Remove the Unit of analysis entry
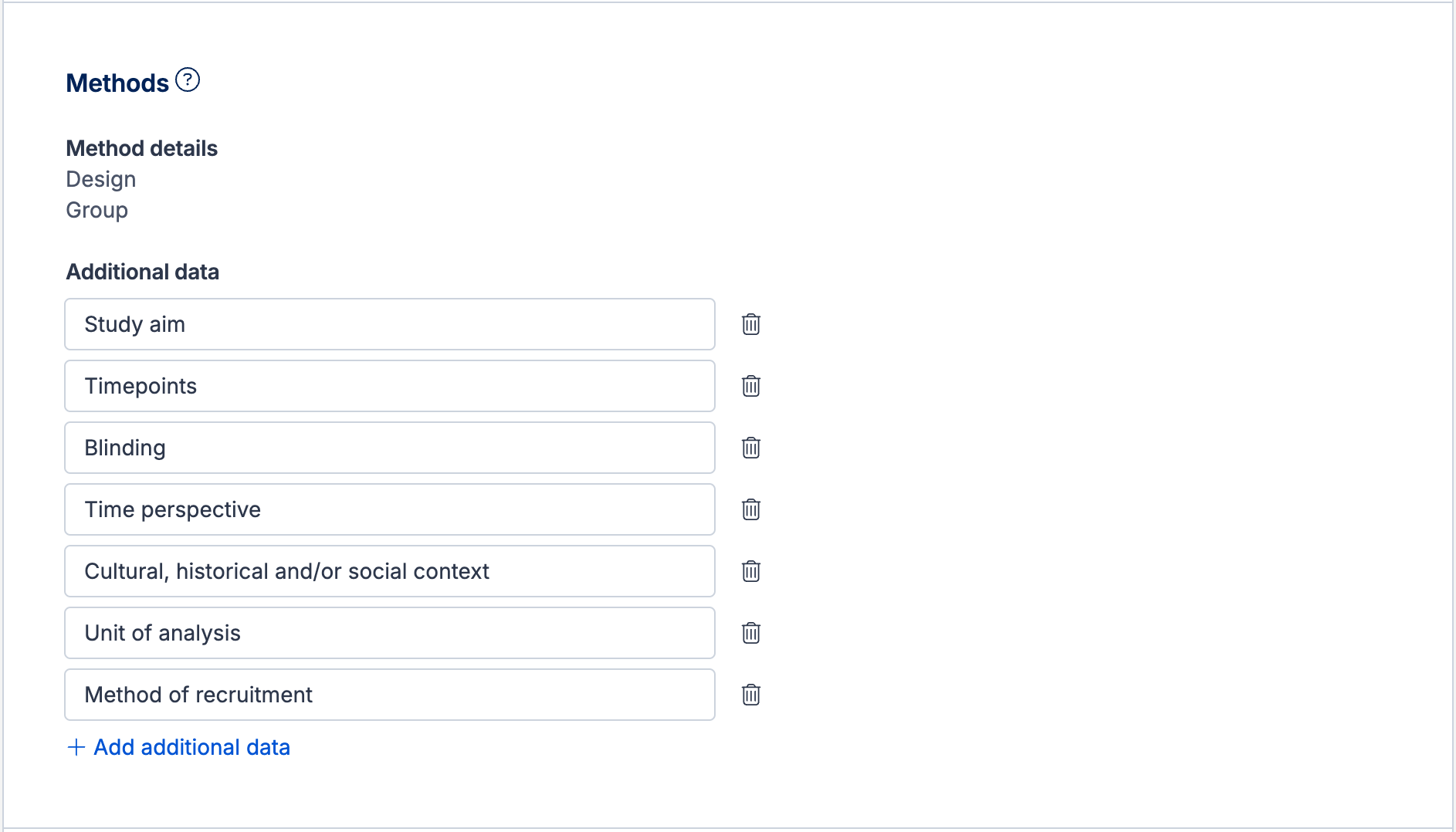Viewport: 1456px width, 832px height. pos(751,633)
